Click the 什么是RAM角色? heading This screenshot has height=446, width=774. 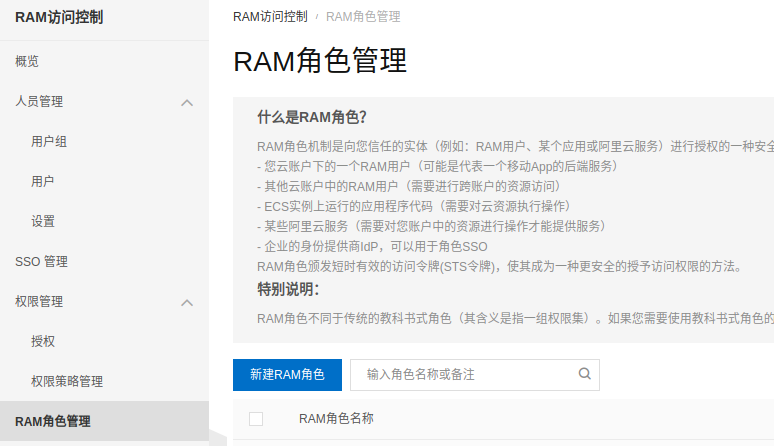coord(312,117)
